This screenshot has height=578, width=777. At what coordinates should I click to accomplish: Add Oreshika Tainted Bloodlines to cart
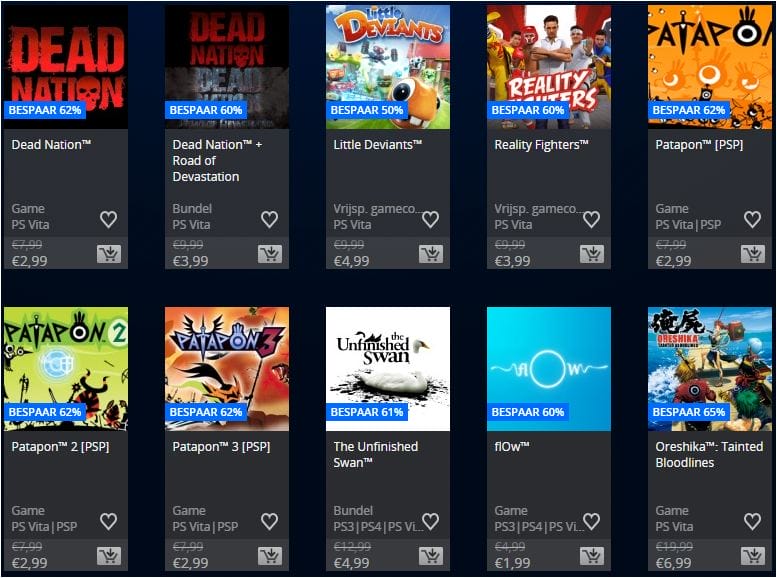click(753, 556)
